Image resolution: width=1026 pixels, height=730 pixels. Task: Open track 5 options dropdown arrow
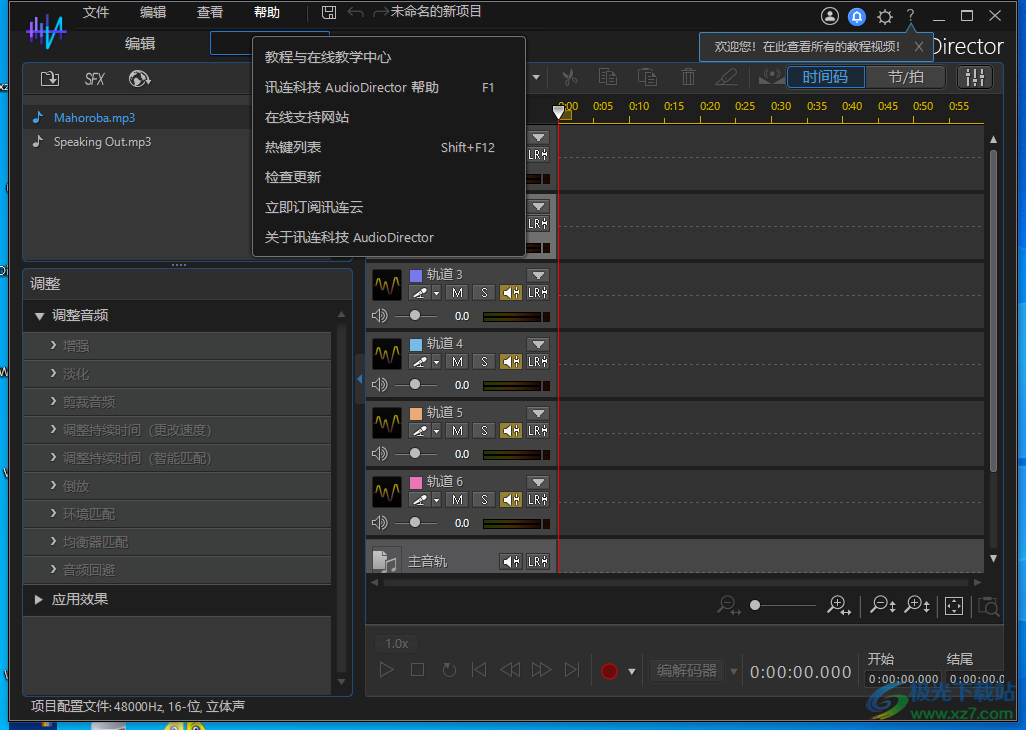click(539, 413)
